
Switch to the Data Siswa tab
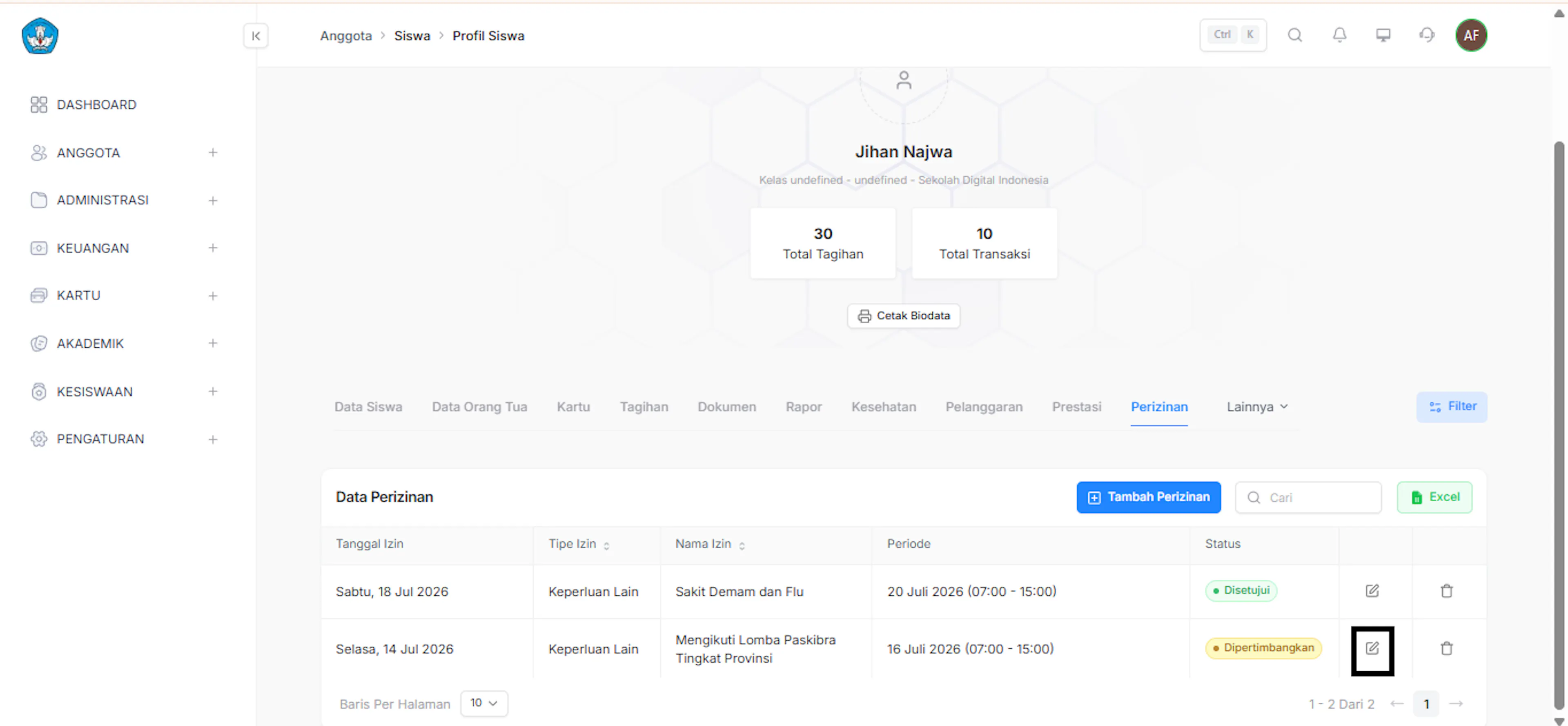368,407
